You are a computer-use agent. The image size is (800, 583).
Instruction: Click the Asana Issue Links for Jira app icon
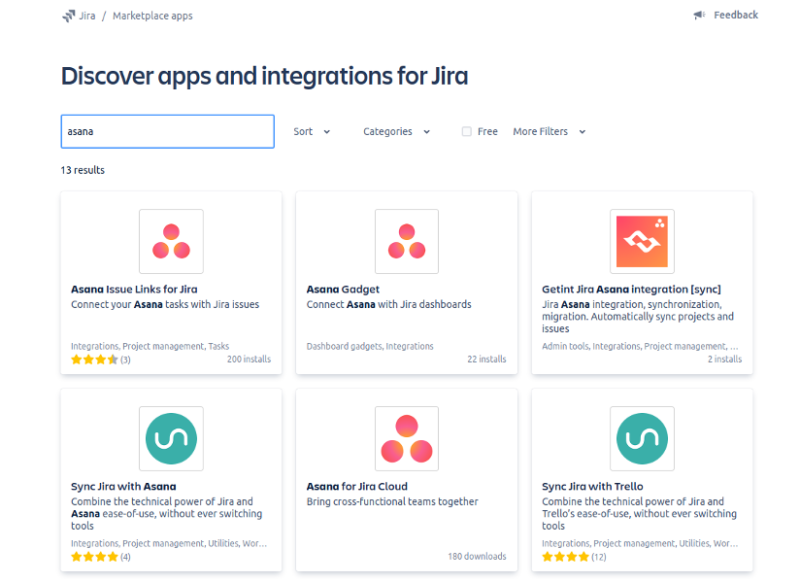171,241
